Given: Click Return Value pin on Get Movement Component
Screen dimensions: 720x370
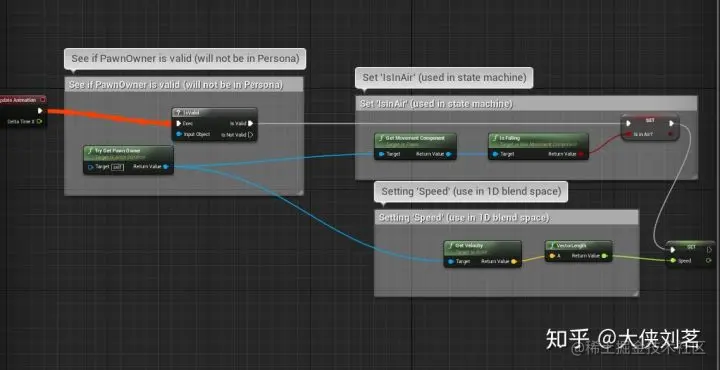Looking at the screenshot, I should coord(449,154).
